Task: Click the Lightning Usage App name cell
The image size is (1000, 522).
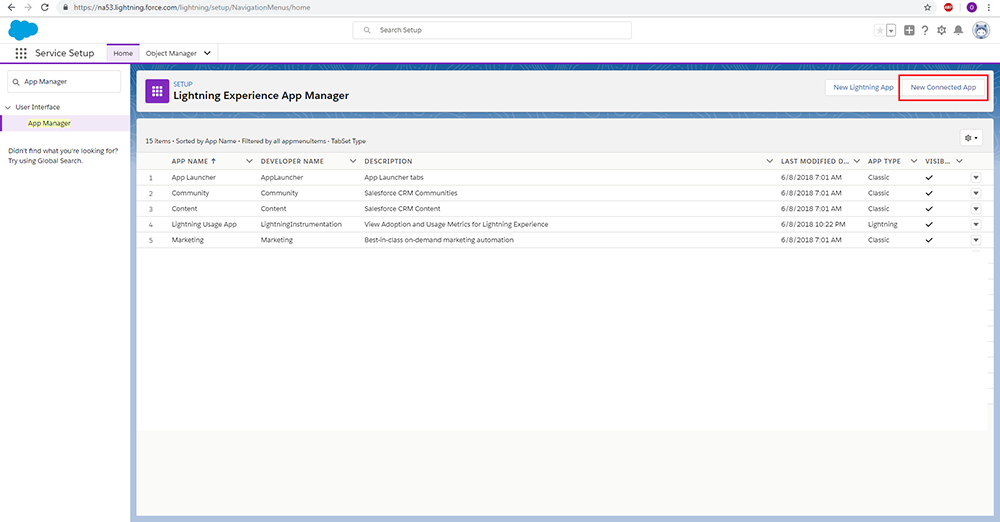Action: coord(204,225)
